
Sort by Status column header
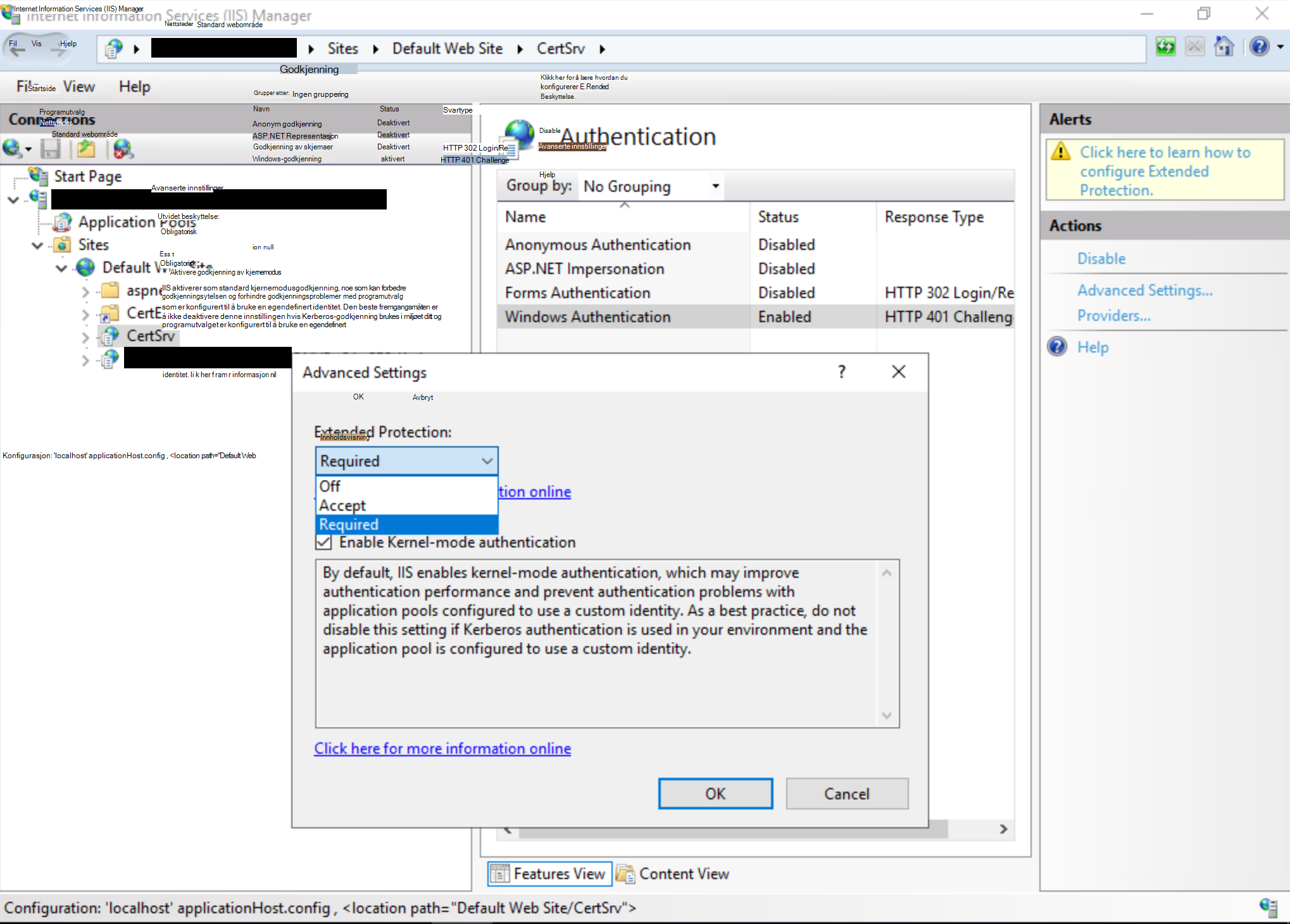click(x=813, y=217)
